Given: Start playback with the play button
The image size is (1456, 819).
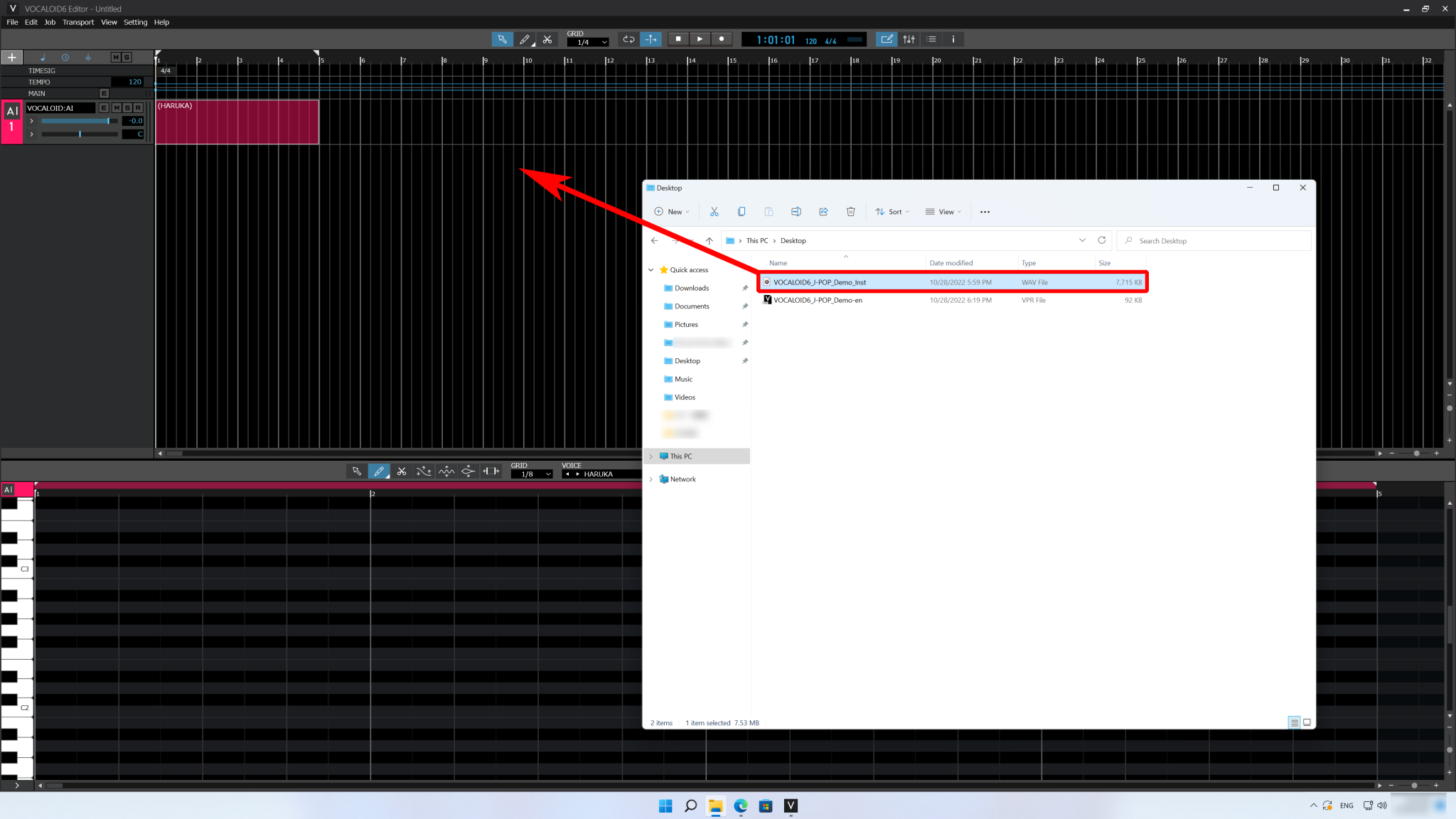Looking at the screenshot, I should pos(700,39).
